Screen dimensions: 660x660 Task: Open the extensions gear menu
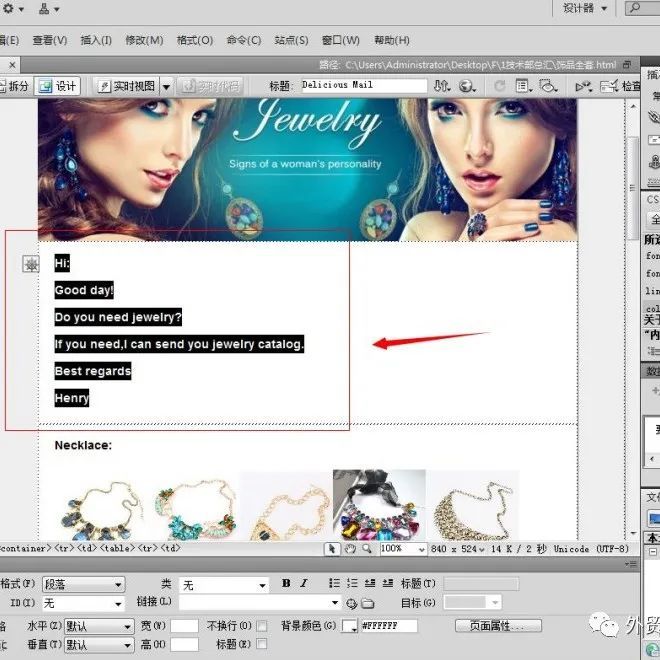[12, 8]
